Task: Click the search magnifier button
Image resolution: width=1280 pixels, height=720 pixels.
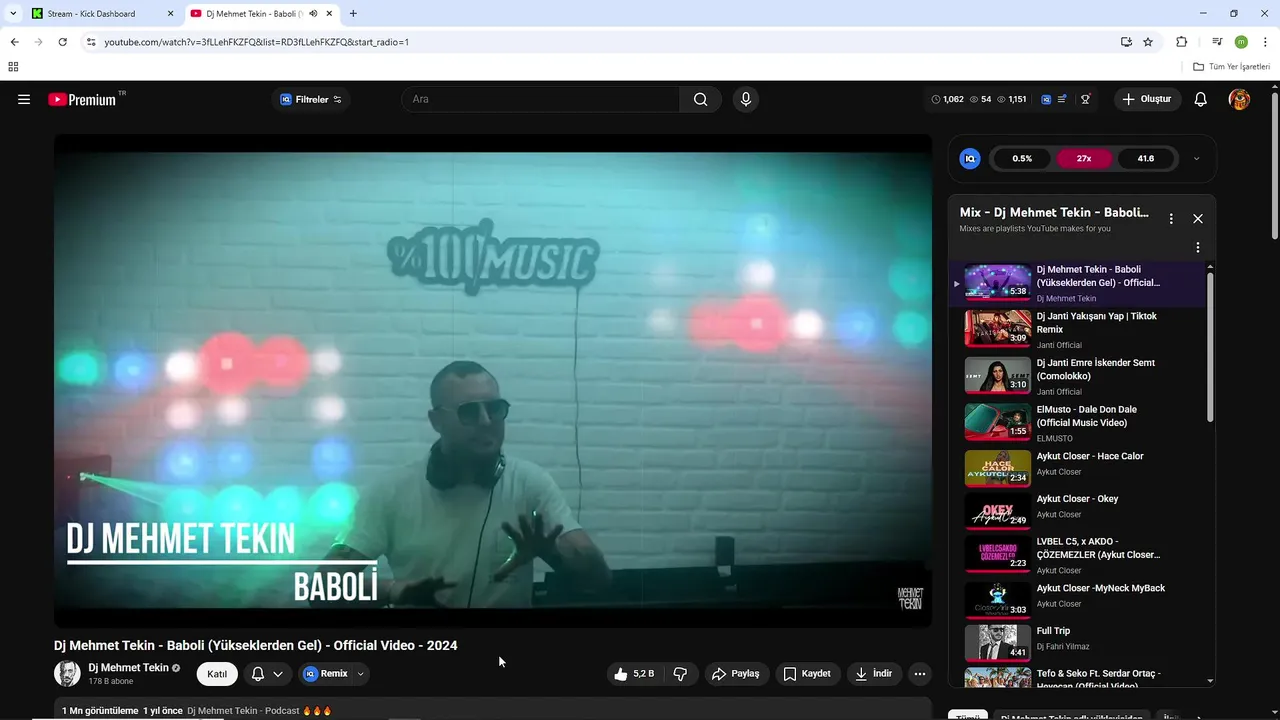Action: (x=700, y=99)
